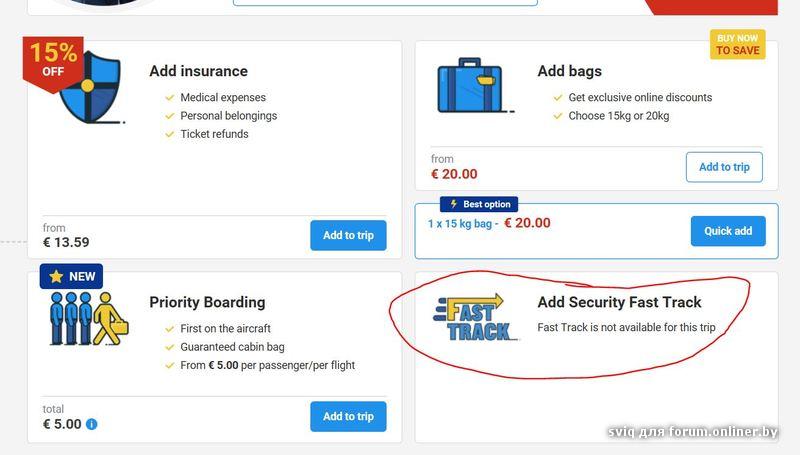Add insurance to trip button
The width and height of the screenshot is (800, 455).
(348, 236)
